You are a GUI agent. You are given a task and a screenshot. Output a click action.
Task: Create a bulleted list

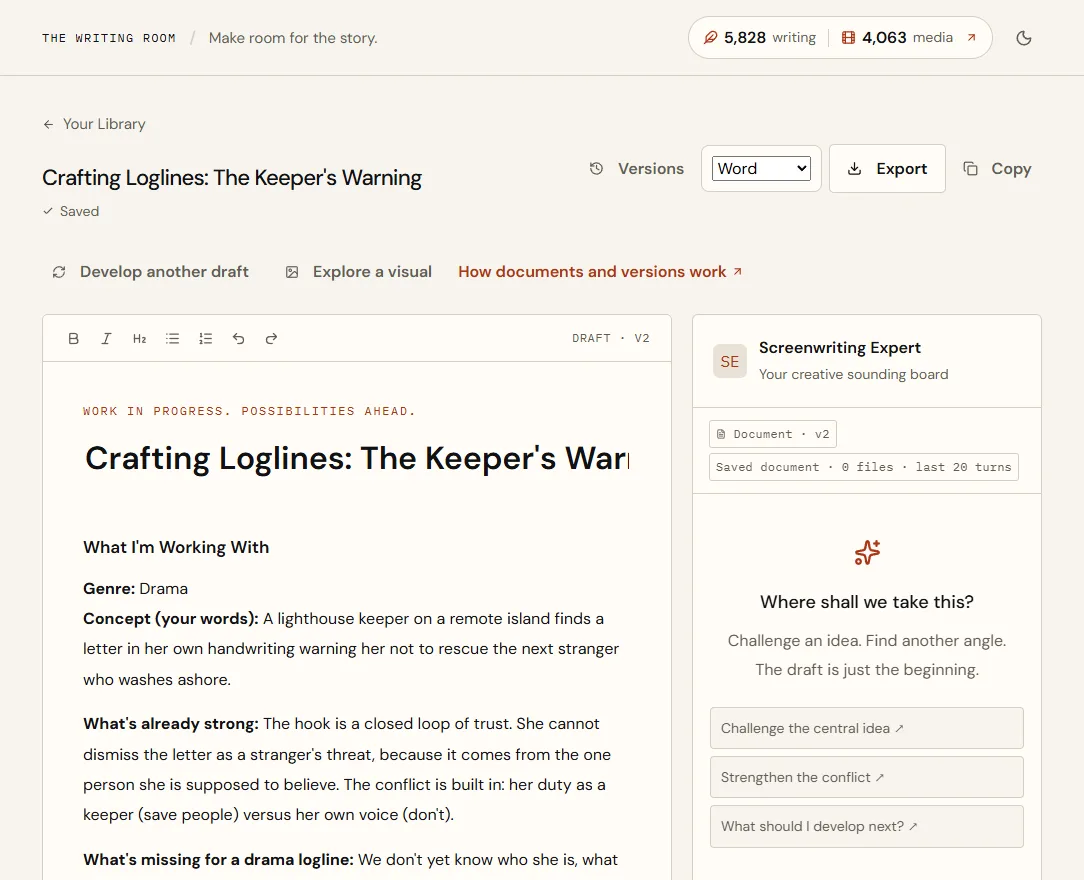[x=172, y=338]
